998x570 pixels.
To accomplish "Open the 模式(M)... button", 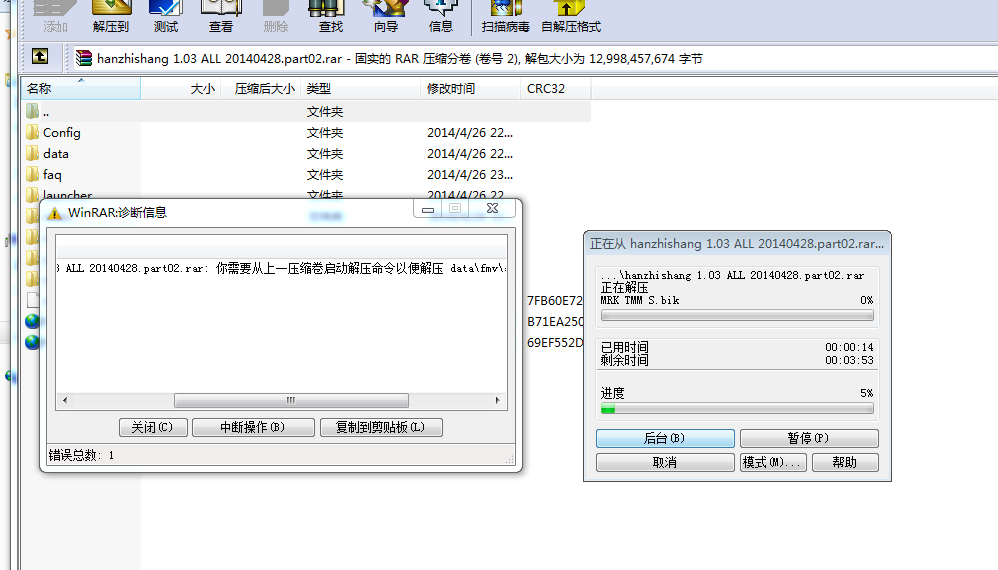I will coord(773,462).
